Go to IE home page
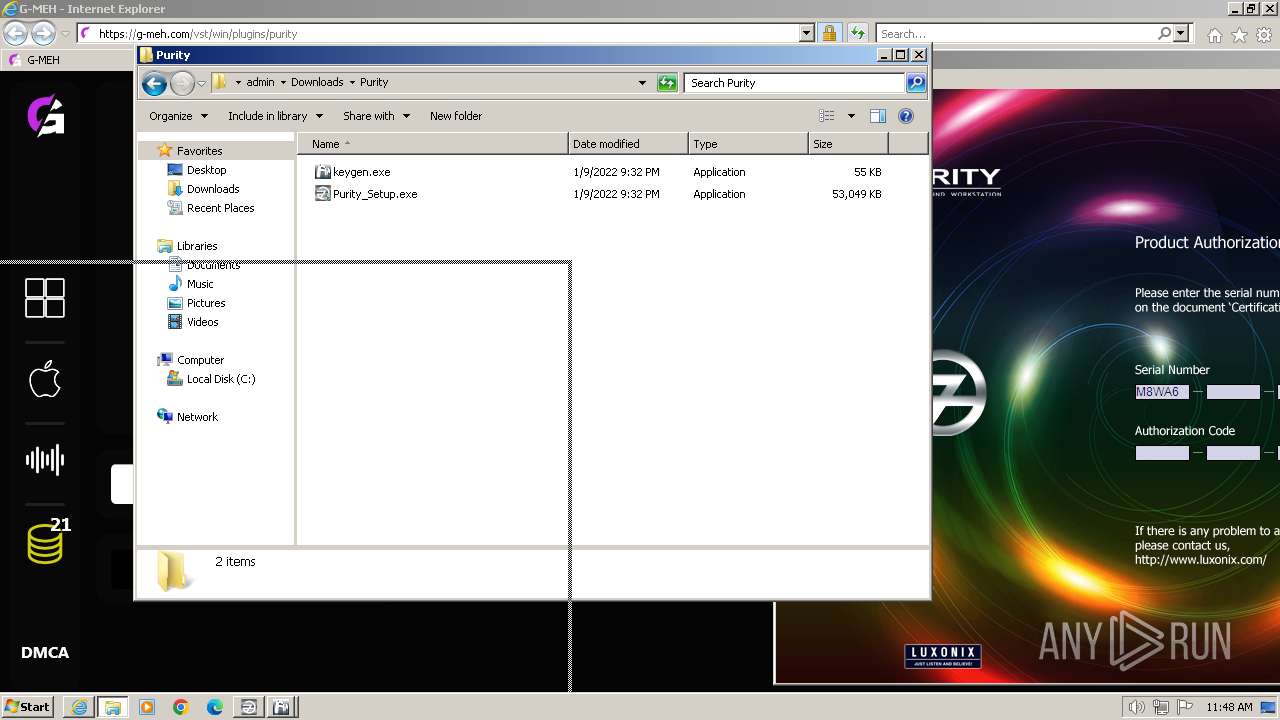The height and width of the screenshot is (720, 1280). pos(1214,35)
